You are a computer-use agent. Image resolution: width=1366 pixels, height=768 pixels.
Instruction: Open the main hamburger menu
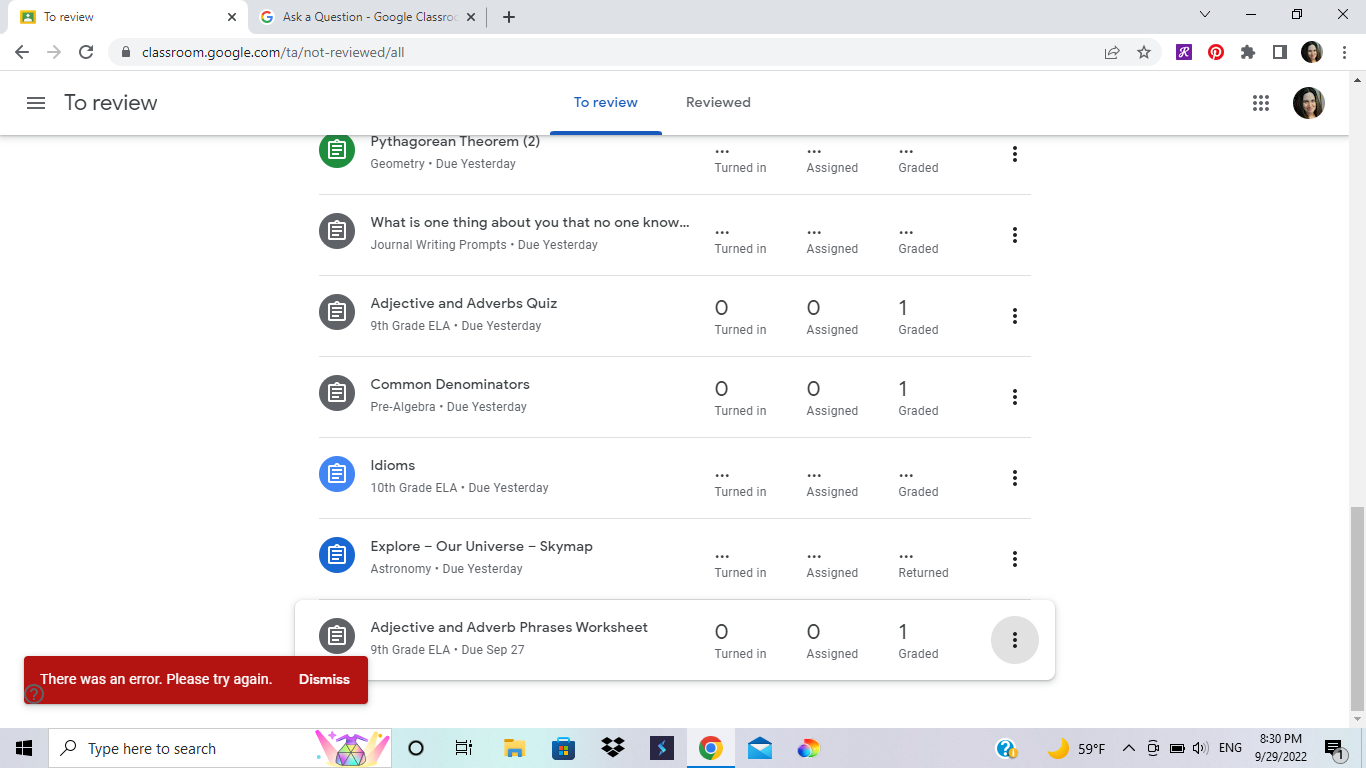36,103
